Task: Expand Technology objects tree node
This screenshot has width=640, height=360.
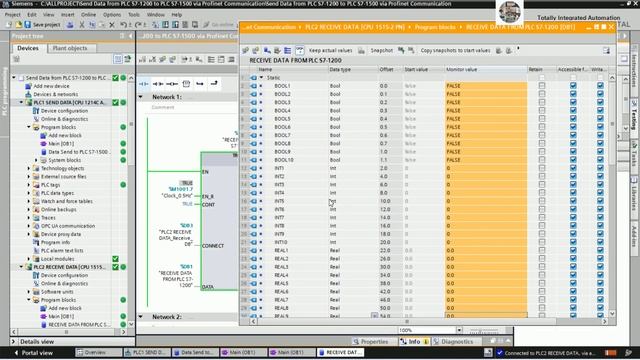Action: 29,168
